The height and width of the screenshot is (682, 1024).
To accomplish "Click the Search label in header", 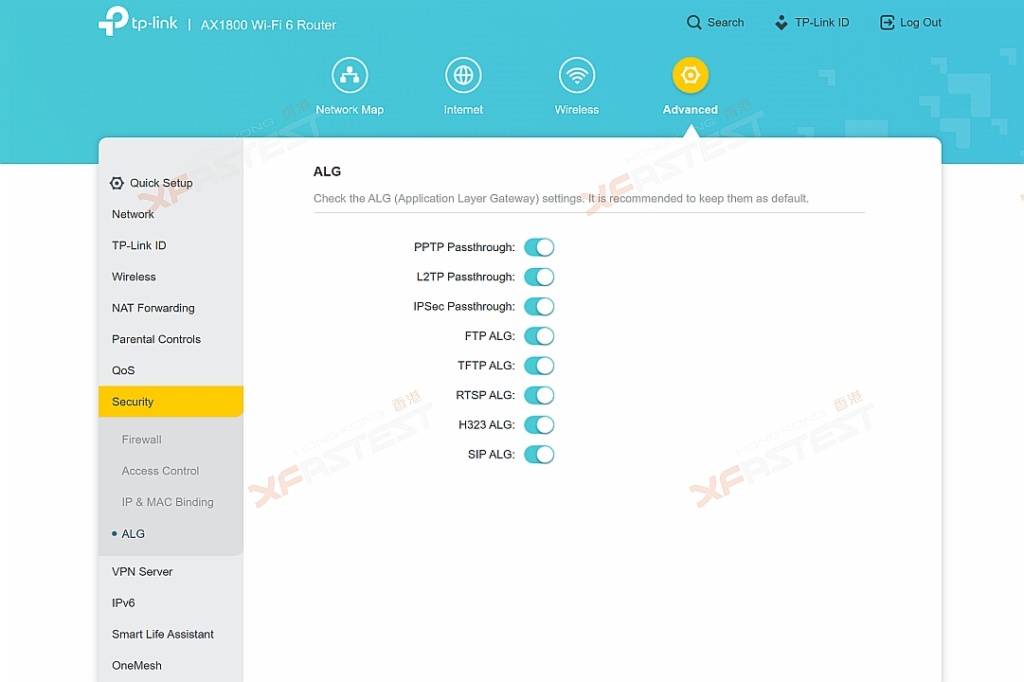I will pyautogui.click(x=726, y=23).
